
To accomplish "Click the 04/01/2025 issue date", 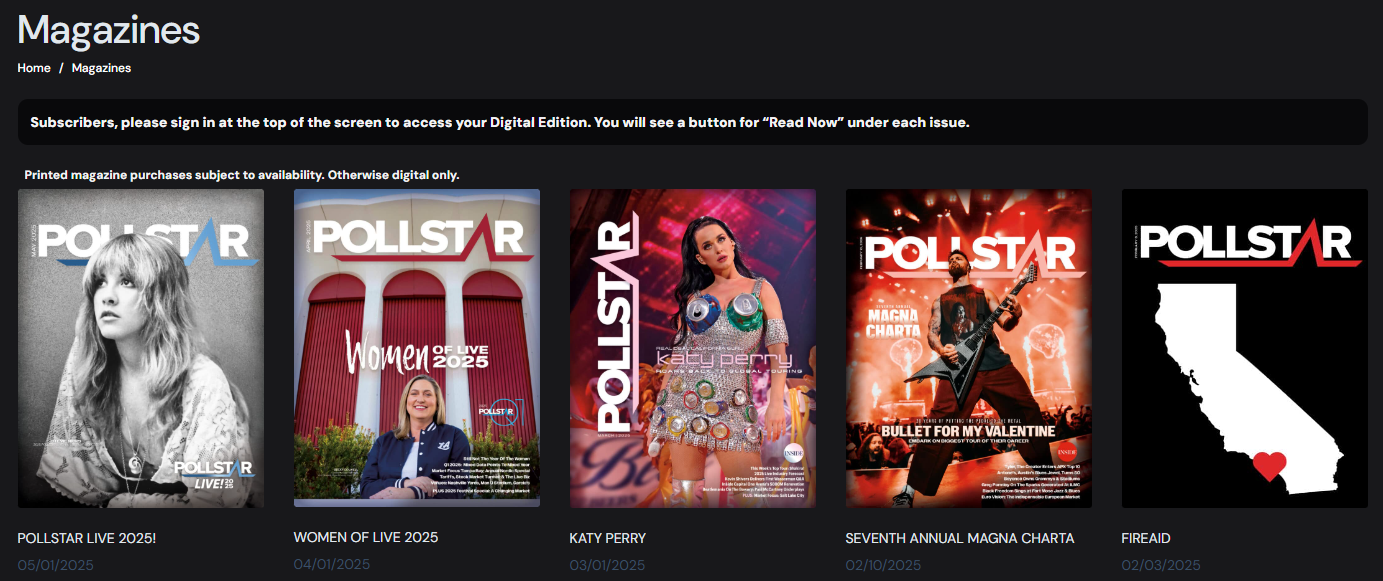I will click(332, 564).
